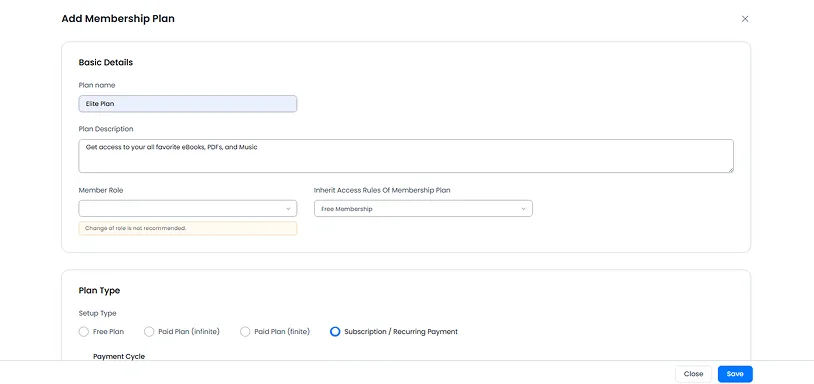Click the Basic Details heading
Viewport: 814px width, 384px height.
(x=106, y=62)
